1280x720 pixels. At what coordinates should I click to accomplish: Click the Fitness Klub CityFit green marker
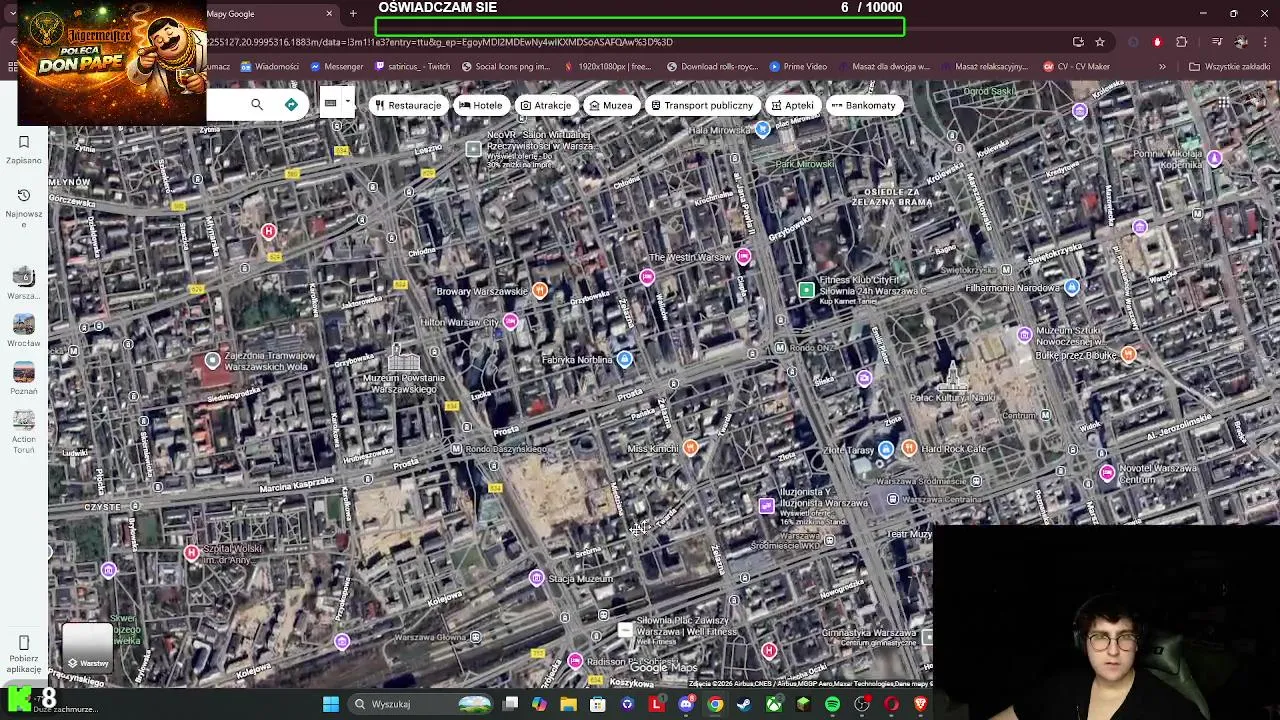(x=807, y=290)
